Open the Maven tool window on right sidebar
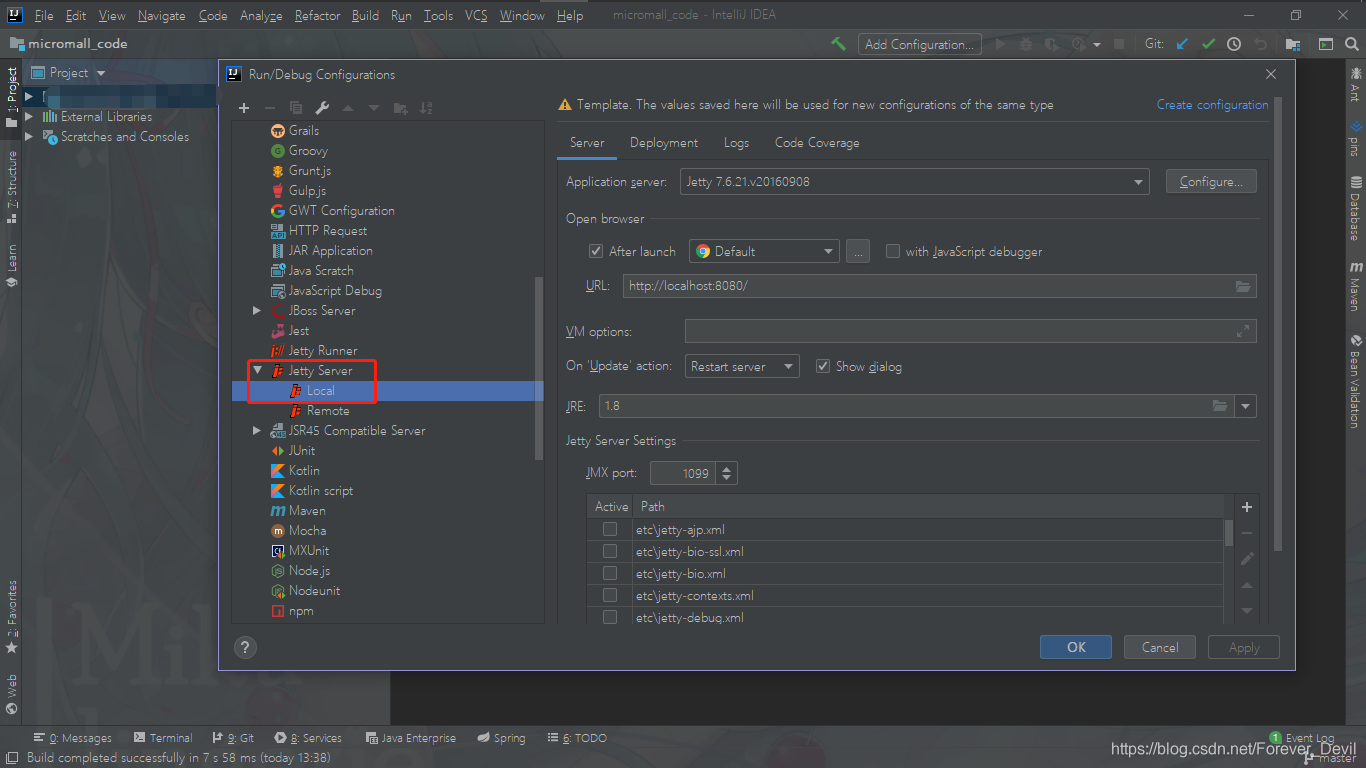This screenshot has height=768, width=1366. [1356, 286]
